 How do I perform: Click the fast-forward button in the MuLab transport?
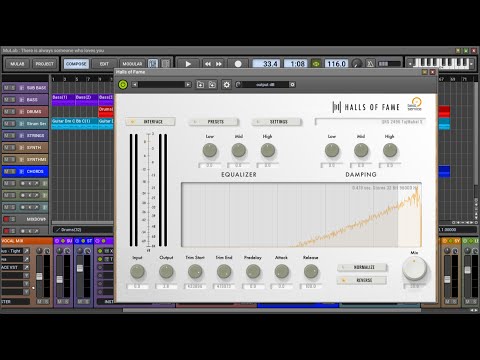219,64
